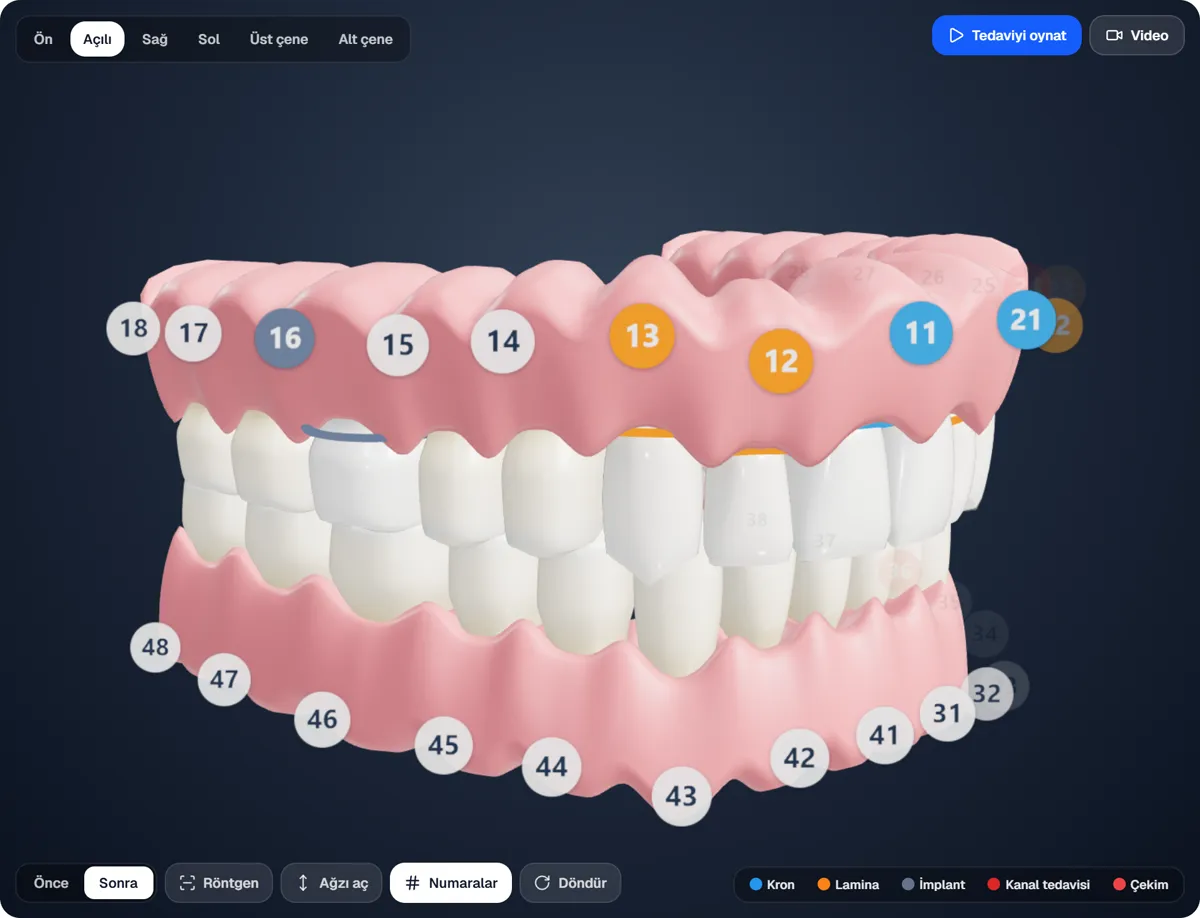Open the Video button
This screenshot has height=918, width=1200.
[1137, 35]
